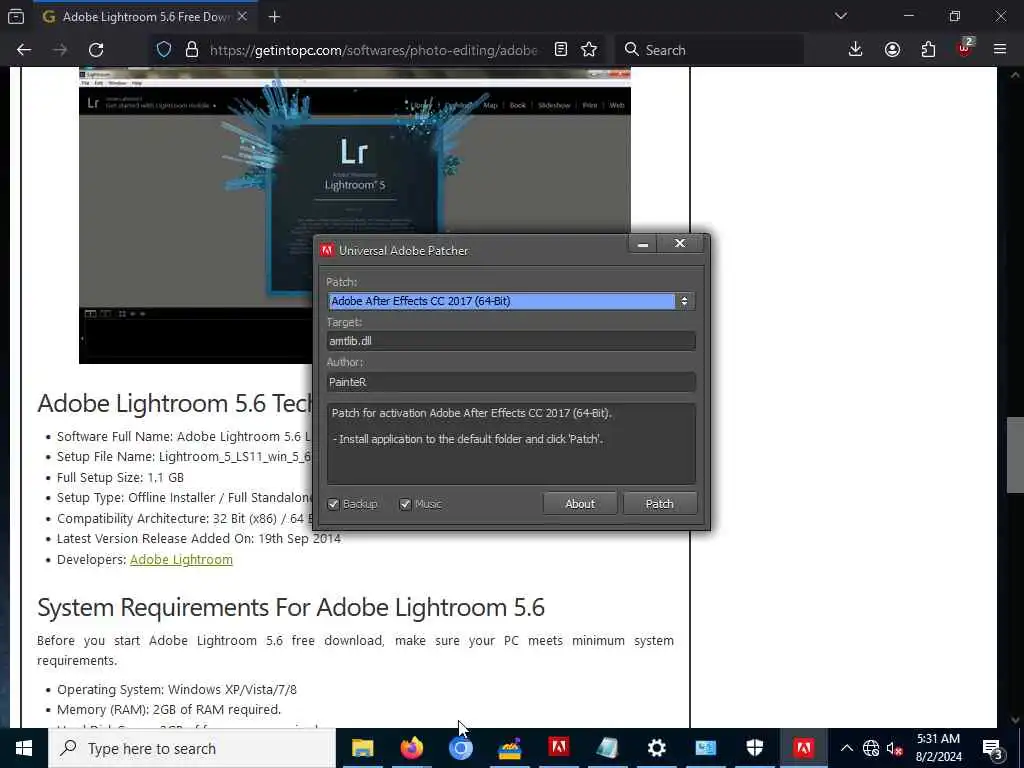Open Settings gear in the taskbar
The image size is (1024, 768).
(656, 748)
